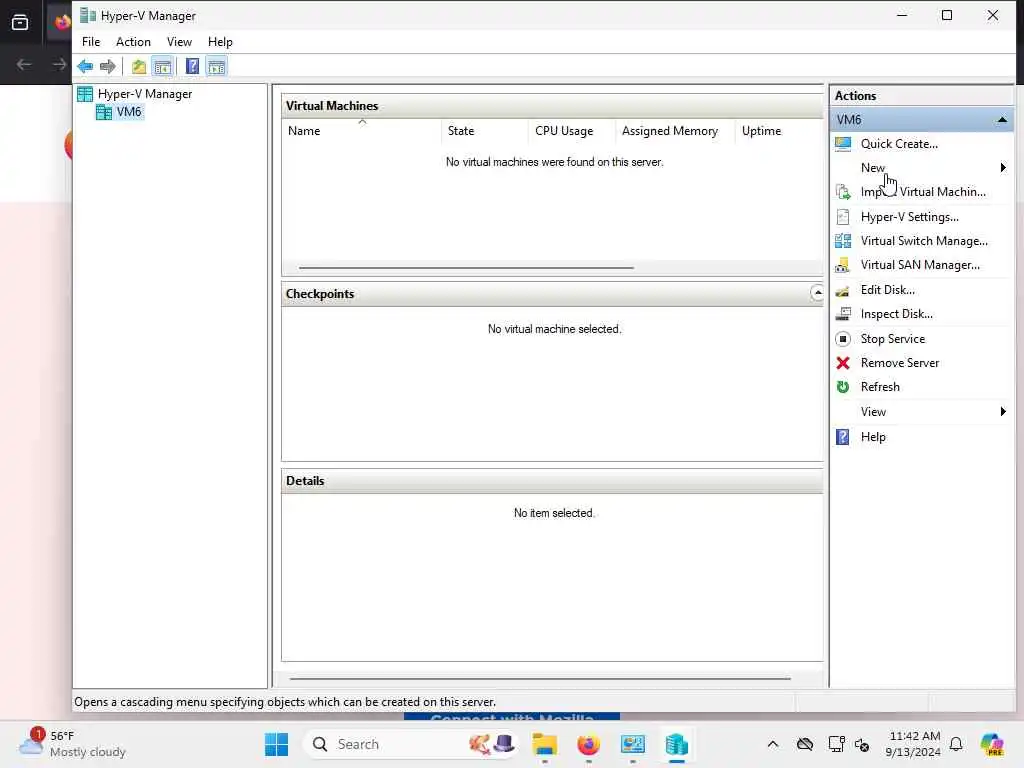Open Virtual Switch Manager
Screen dimensions: 1024x768
(x=924, y=241)
